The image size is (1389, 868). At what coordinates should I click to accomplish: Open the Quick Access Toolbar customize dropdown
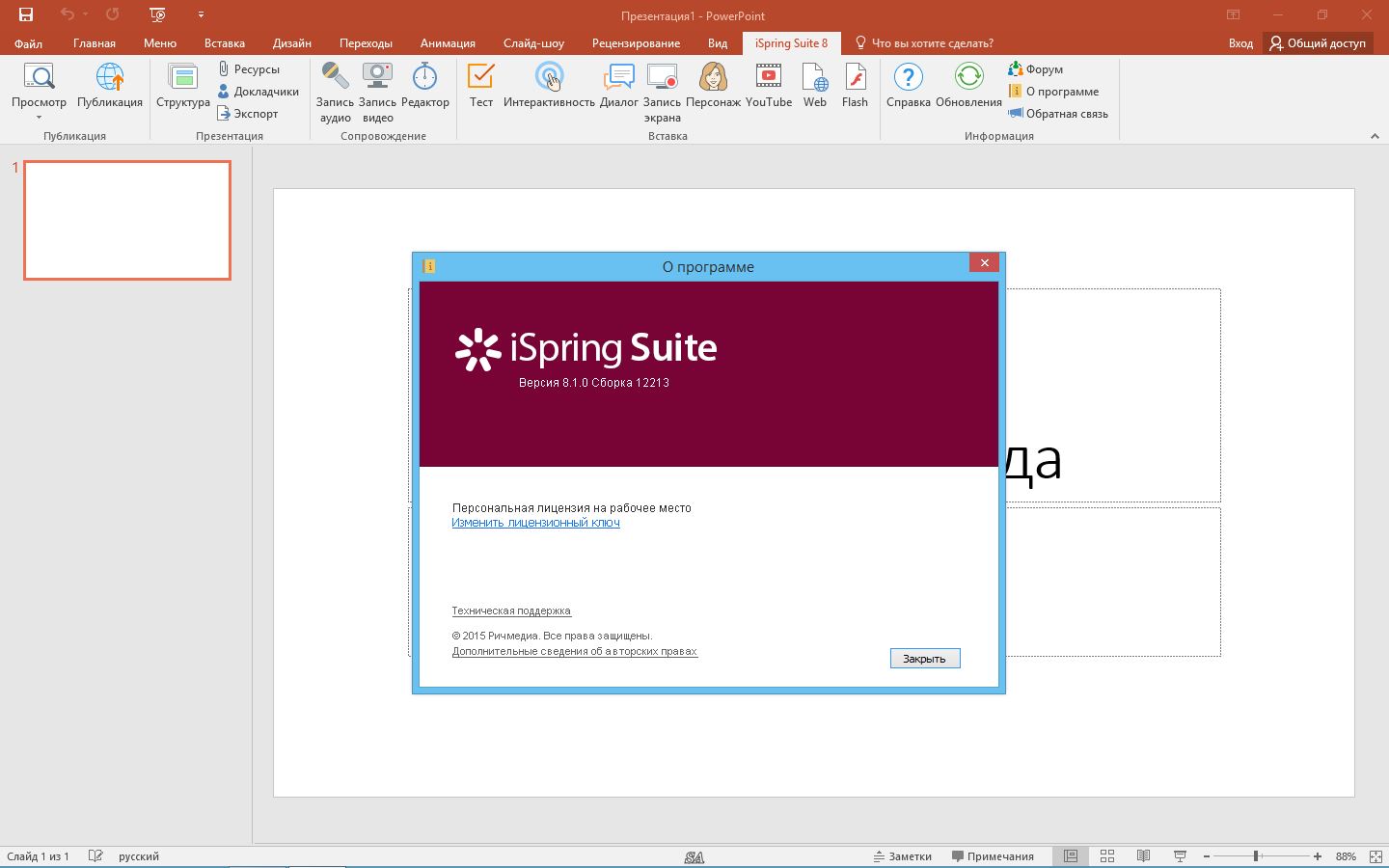coord(201,14)
